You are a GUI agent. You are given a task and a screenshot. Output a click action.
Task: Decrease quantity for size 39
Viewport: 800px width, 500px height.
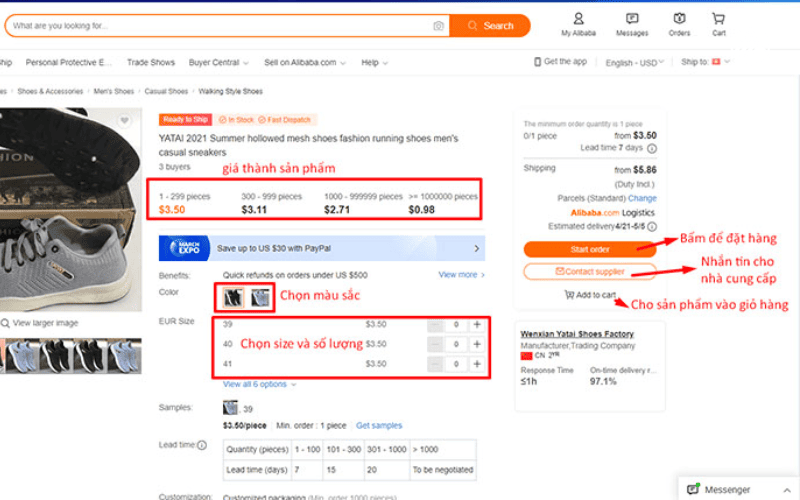point(435,324)
